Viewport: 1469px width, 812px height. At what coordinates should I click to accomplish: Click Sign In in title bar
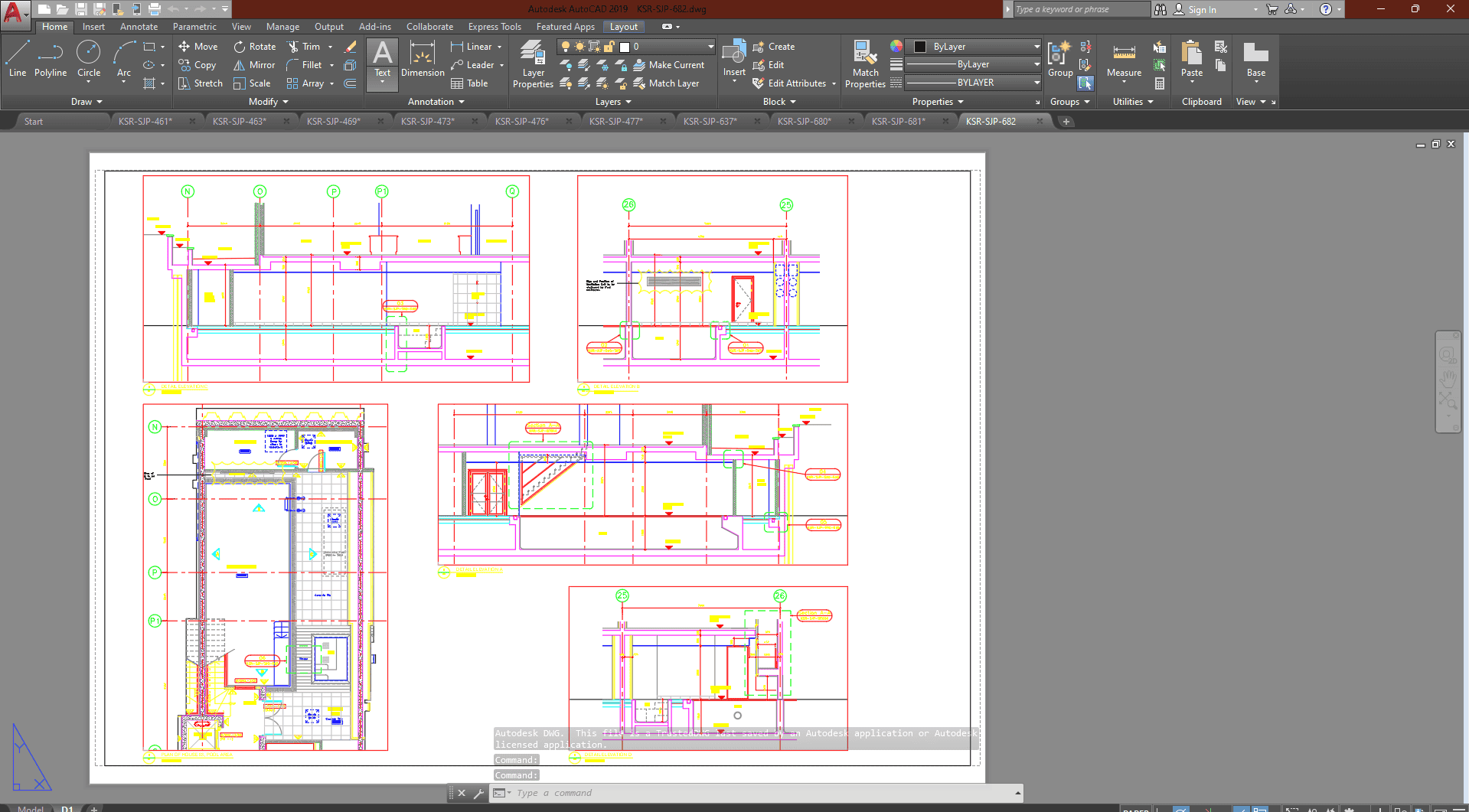(x=1202, y=10)
